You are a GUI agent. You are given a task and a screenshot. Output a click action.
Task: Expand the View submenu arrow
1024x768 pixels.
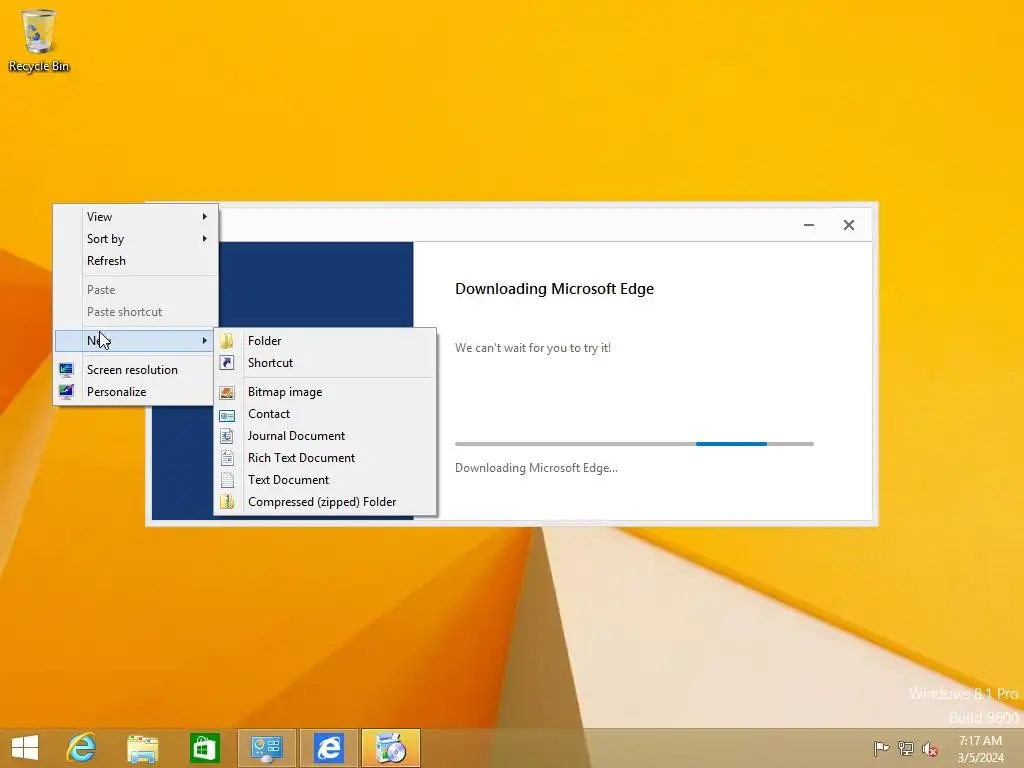pos(204,216)
